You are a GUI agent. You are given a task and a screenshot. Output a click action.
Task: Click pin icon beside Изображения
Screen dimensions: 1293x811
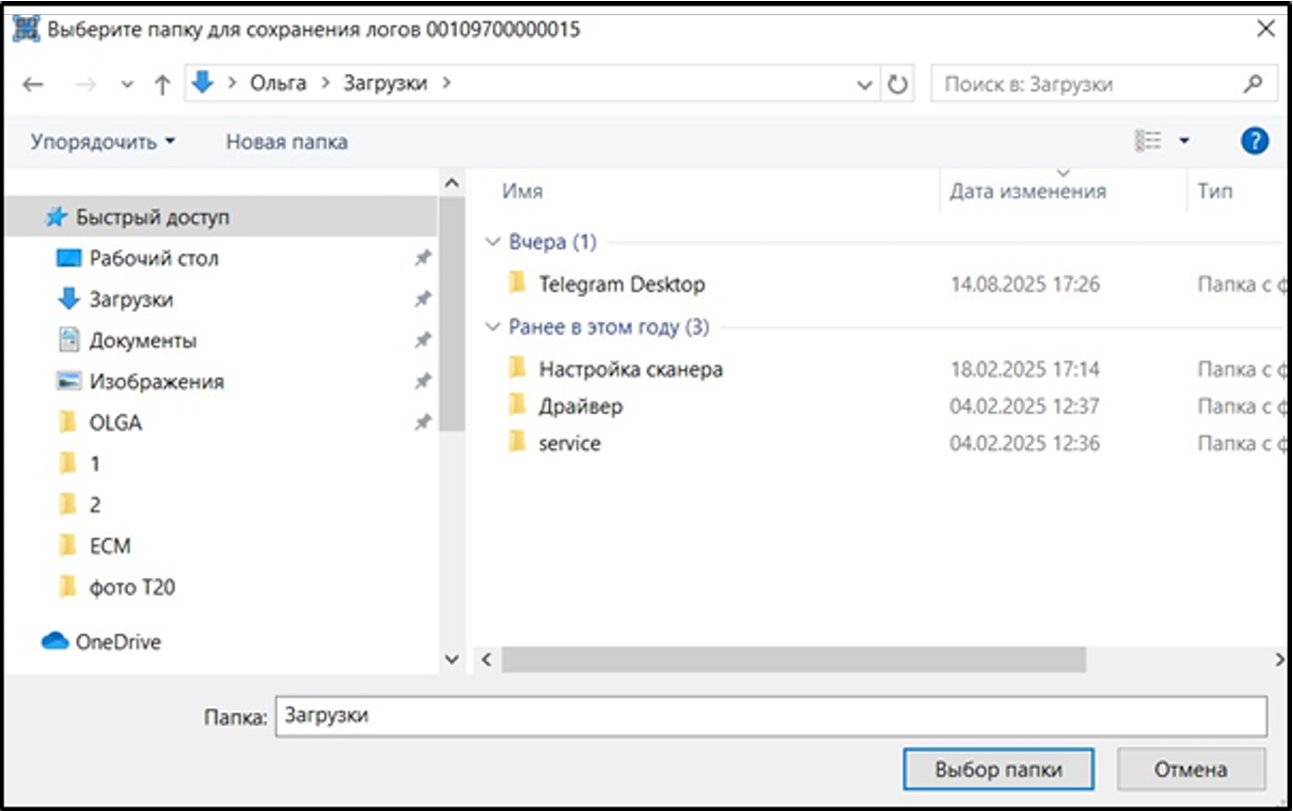click(x=422, y=381)
